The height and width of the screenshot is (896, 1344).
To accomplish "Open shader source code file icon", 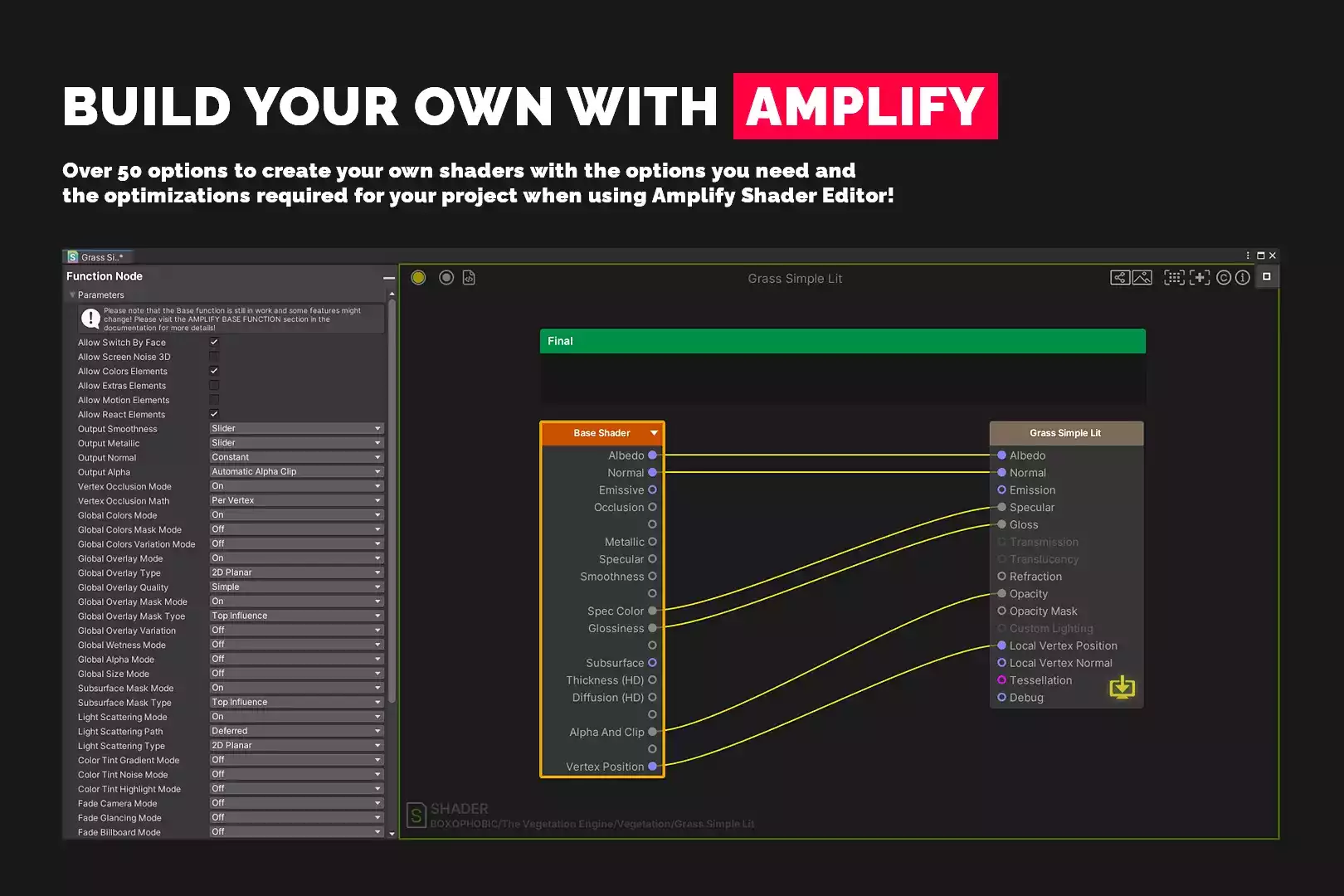I will (x=470, y=278).
